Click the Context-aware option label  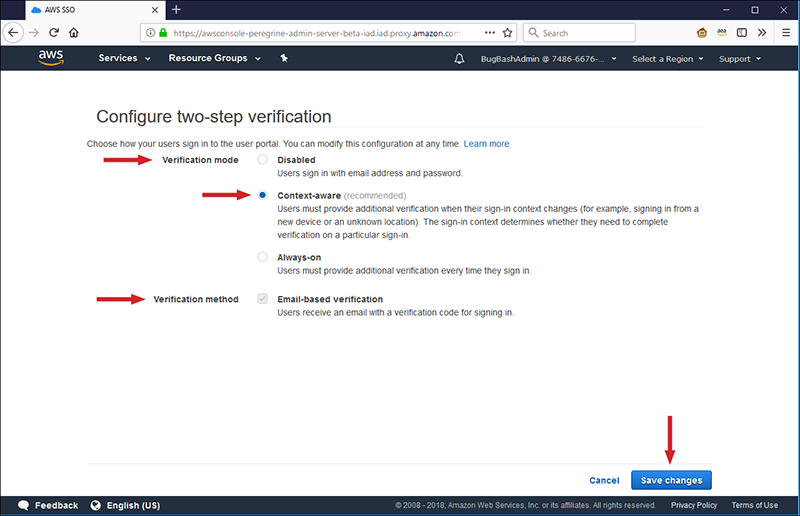click(x=309, y=195)
